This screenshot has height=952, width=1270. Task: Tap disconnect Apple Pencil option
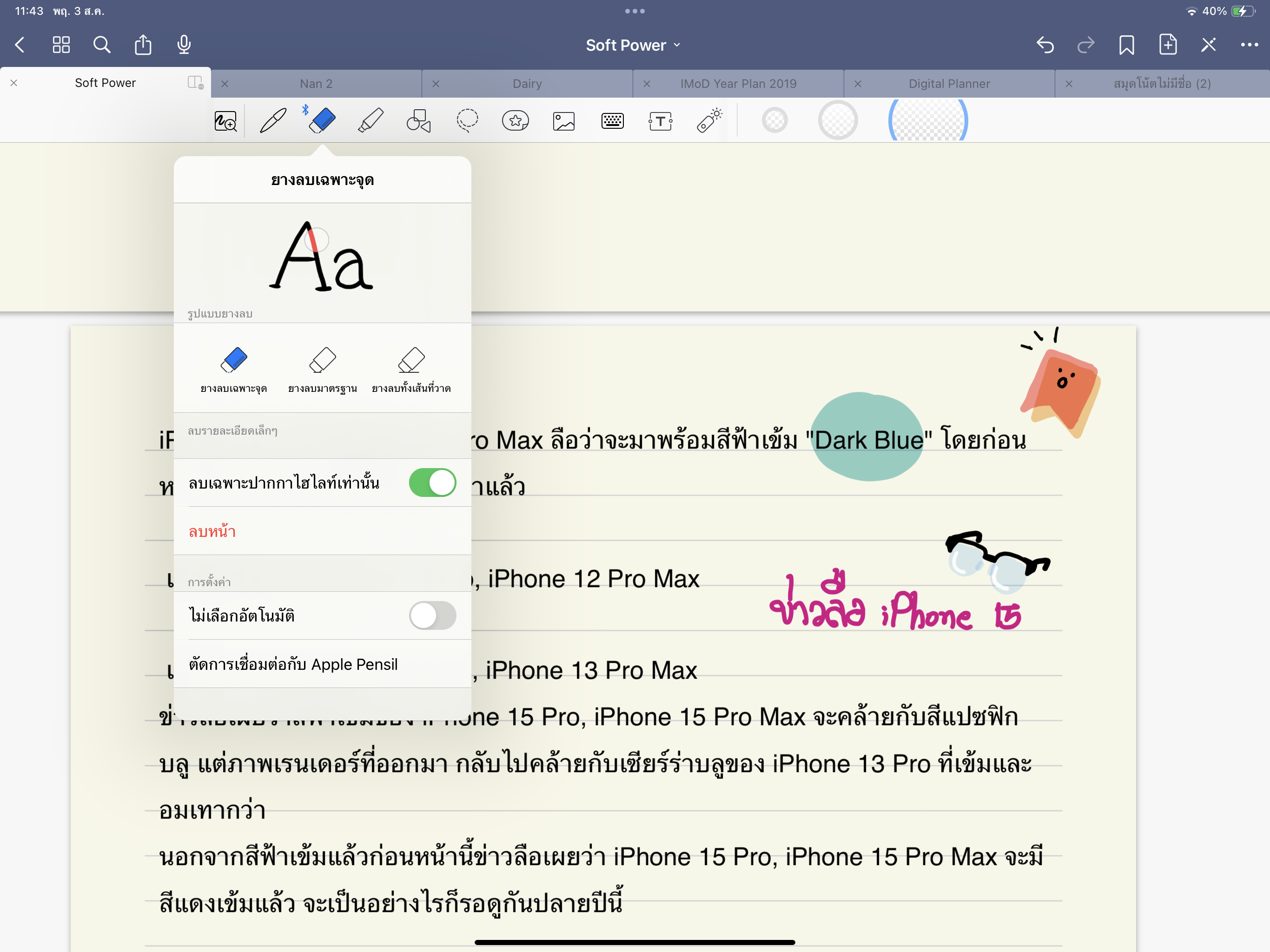click(293, 664)
